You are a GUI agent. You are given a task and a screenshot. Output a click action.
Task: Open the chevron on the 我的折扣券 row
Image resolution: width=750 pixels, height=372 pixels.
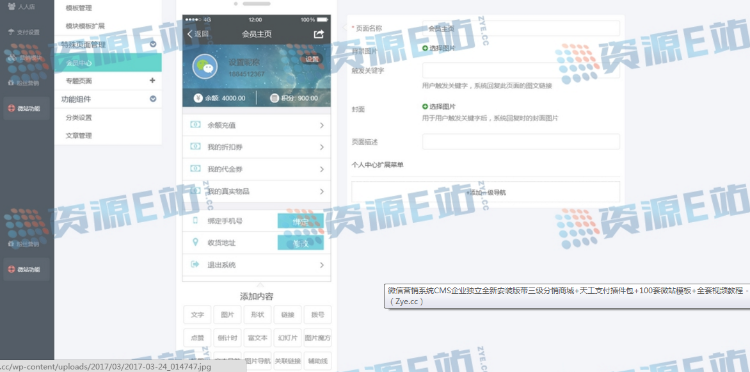[x=322, y=147]
